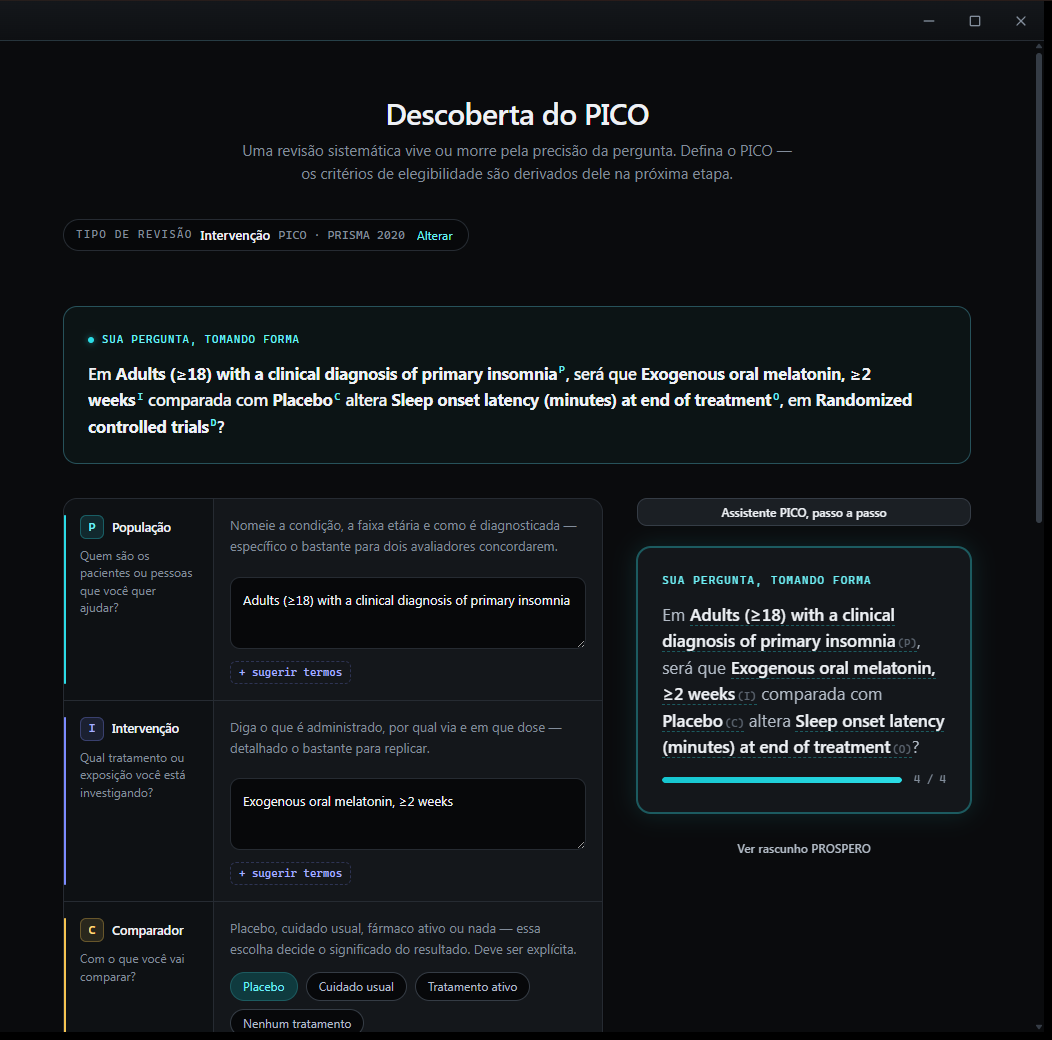Click the Alterar review type link

tap(435, 236)
